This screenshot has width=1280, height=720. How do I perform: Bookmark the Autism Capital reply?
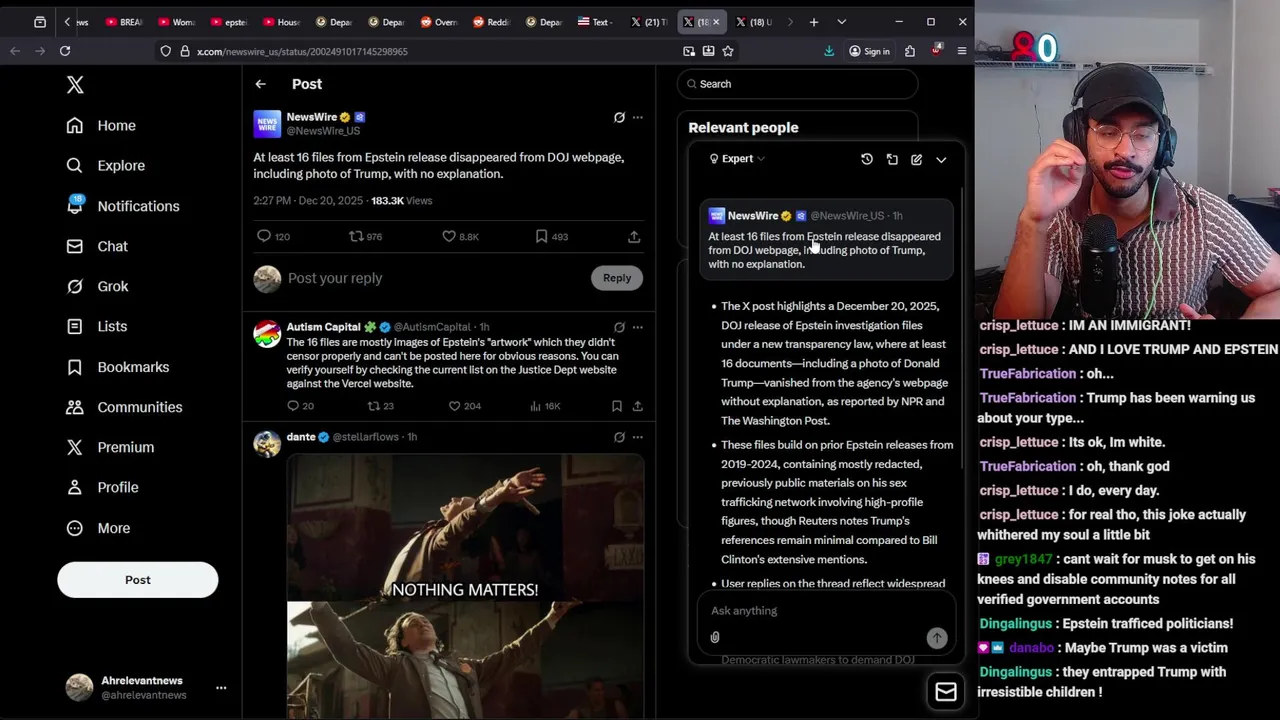[x=617, y=405]
